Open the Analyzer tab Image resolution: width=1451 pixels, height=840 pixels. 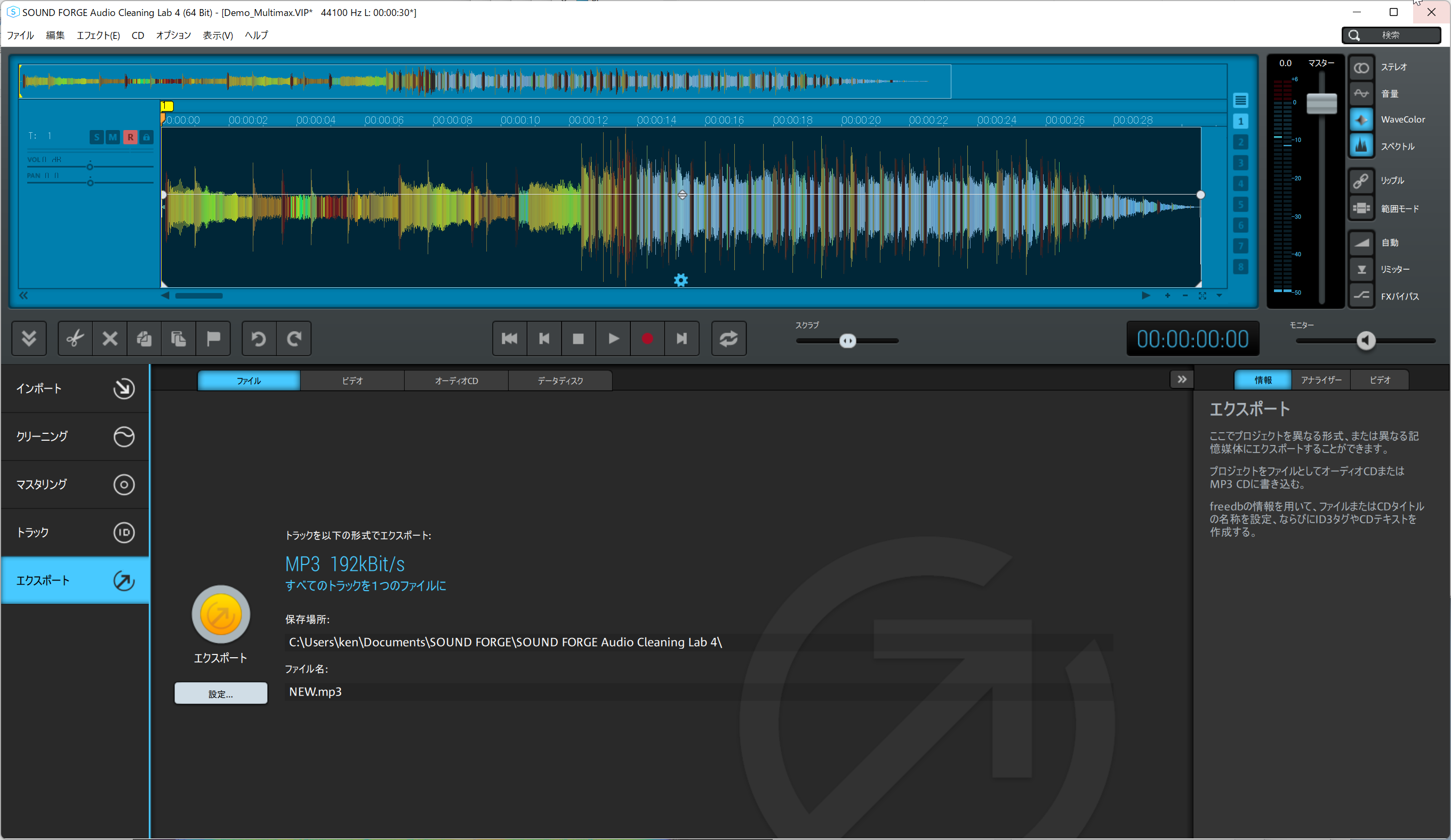[1321, 379]
